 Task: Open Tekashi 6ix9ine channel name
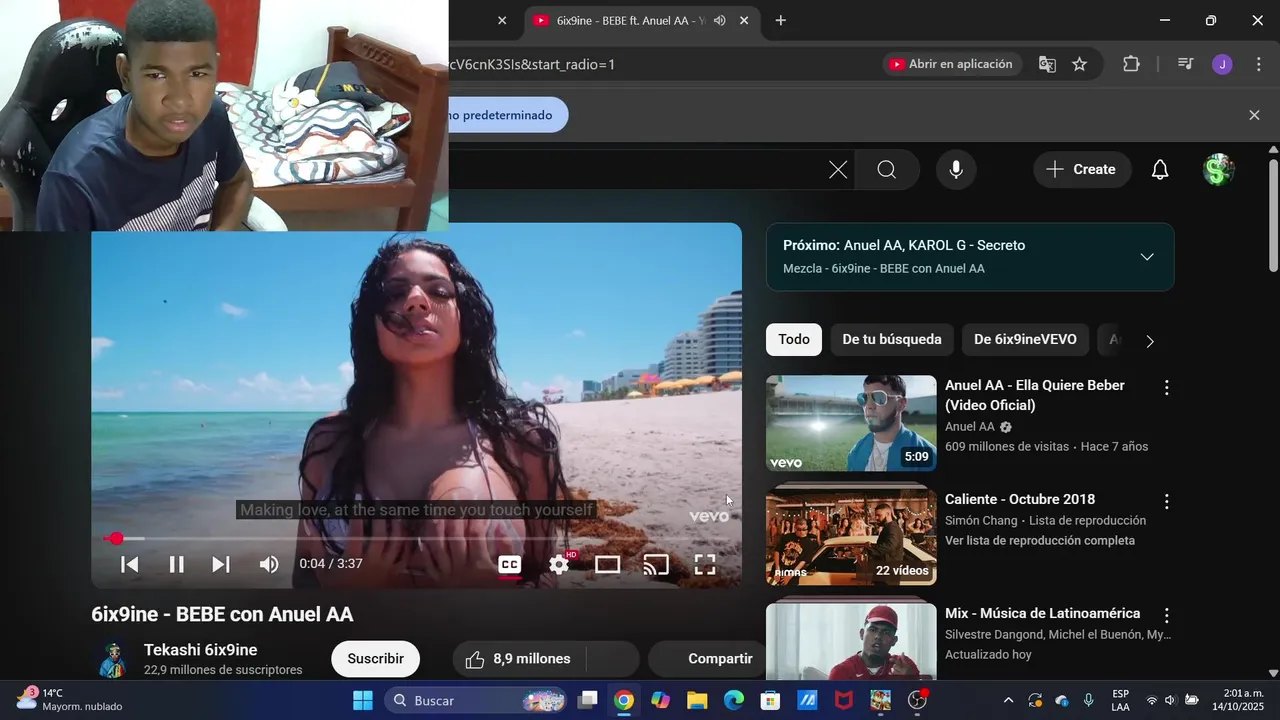pos(200,650)
